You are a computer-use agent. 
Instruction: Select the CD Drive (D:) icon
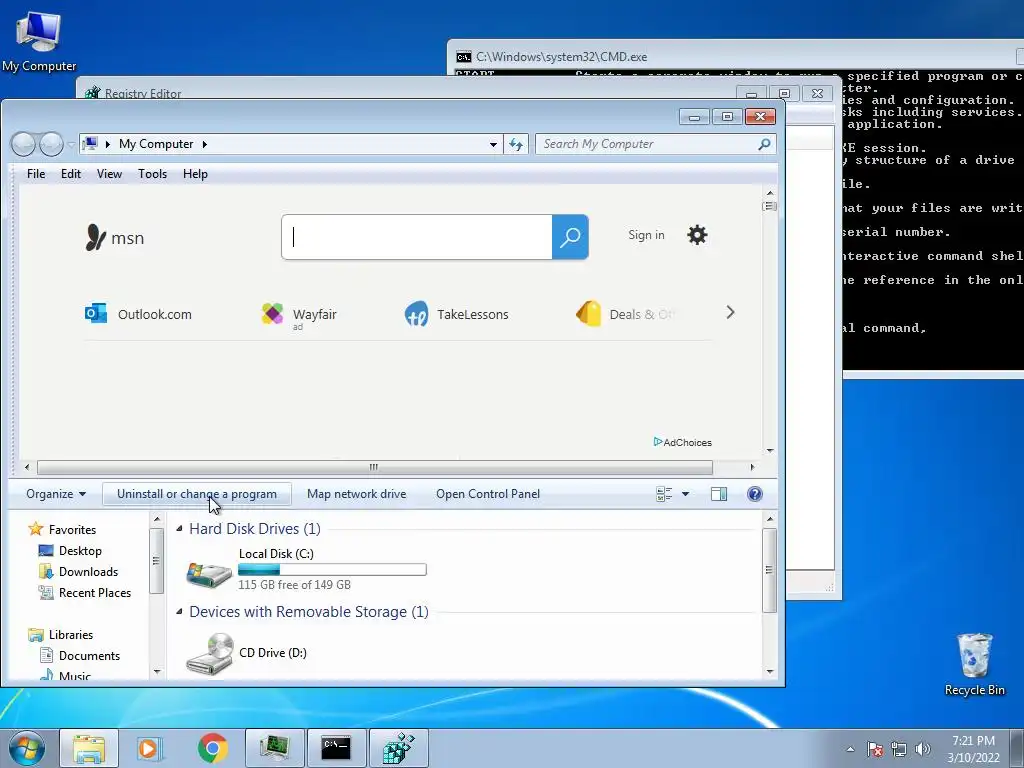209,653
